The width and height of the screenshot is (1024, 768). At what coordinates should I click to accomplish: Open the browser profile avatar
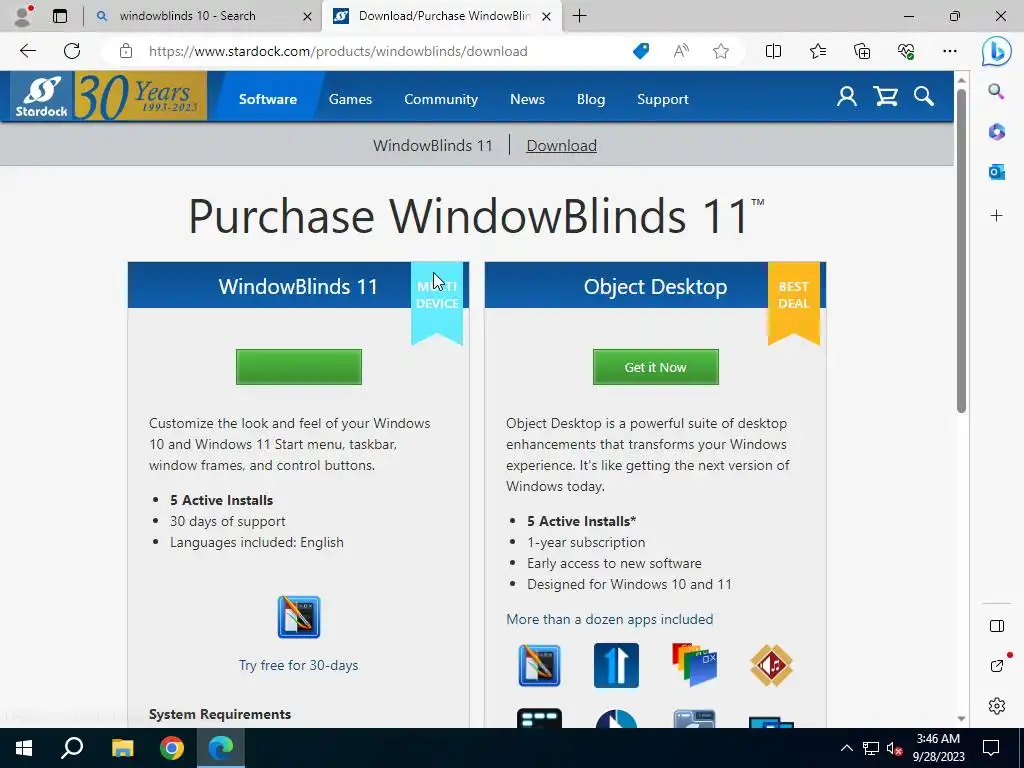tap(23, 16)
